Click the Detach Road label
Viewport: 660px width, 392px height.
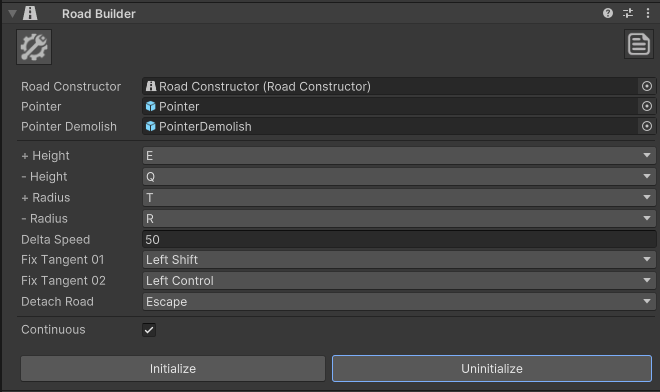57,301
